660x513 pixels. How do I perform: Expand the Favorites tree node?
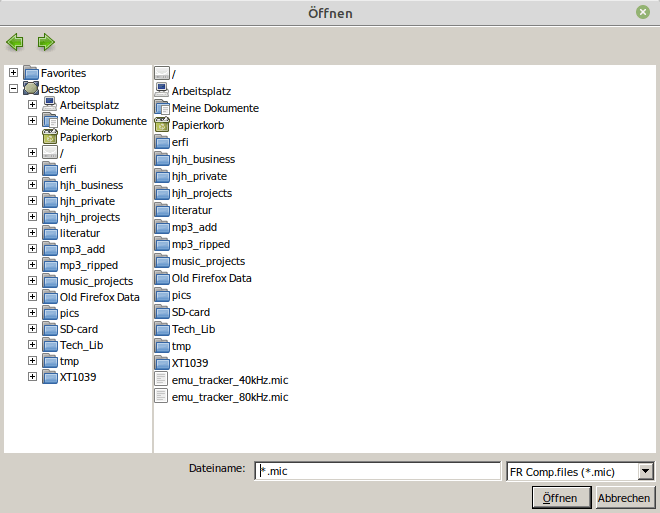coord(13,73)
